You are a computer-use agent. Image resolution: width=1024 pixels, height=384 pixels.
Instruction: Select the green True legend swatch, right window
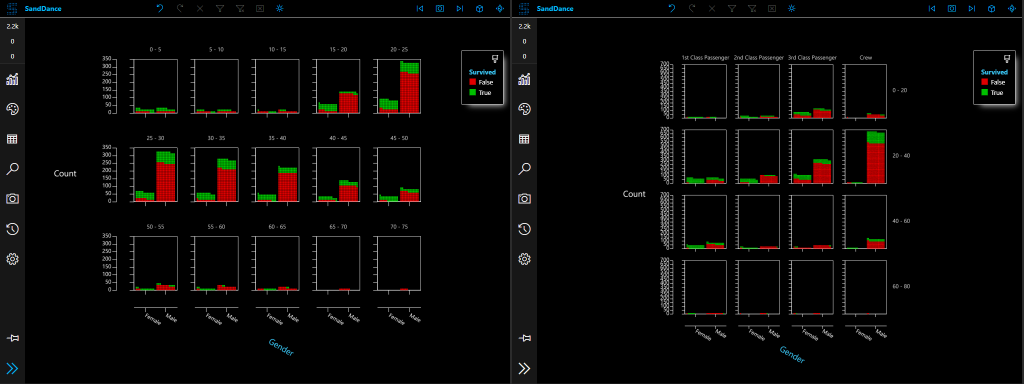click(985, 93)
